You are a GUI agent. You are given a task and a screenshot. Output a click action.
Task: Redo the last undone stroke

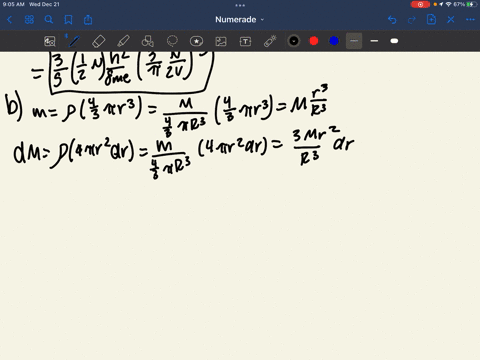point(412,20)
